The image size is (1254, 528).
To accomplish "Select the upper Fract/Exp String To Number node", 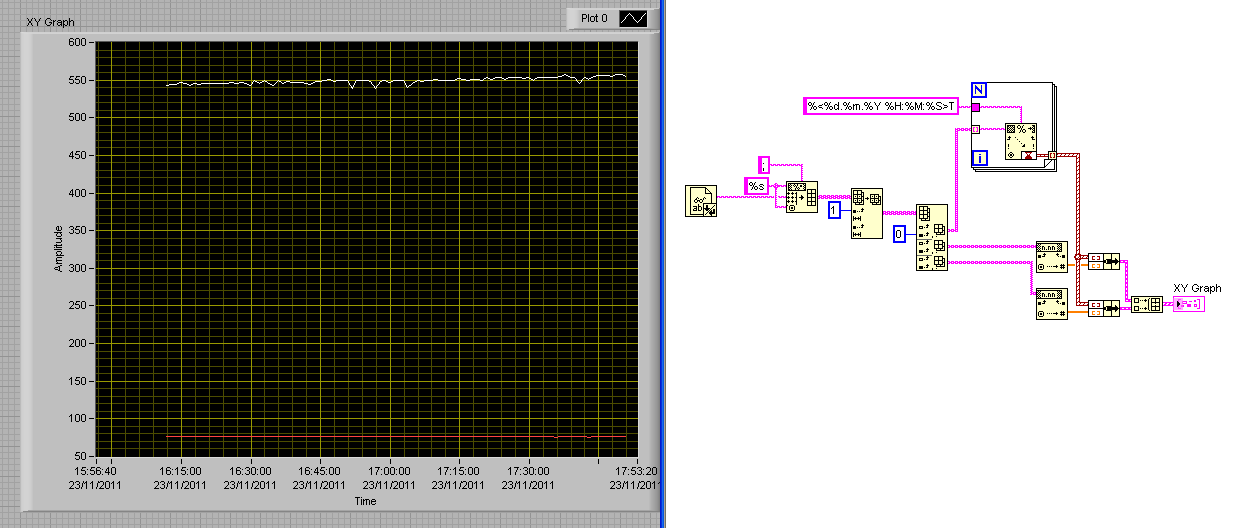I will click(1052, 257).
